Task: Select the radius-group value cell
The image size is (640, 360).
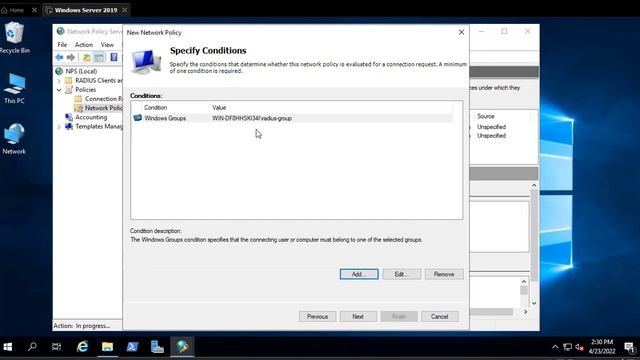Action: pos(252,118)
